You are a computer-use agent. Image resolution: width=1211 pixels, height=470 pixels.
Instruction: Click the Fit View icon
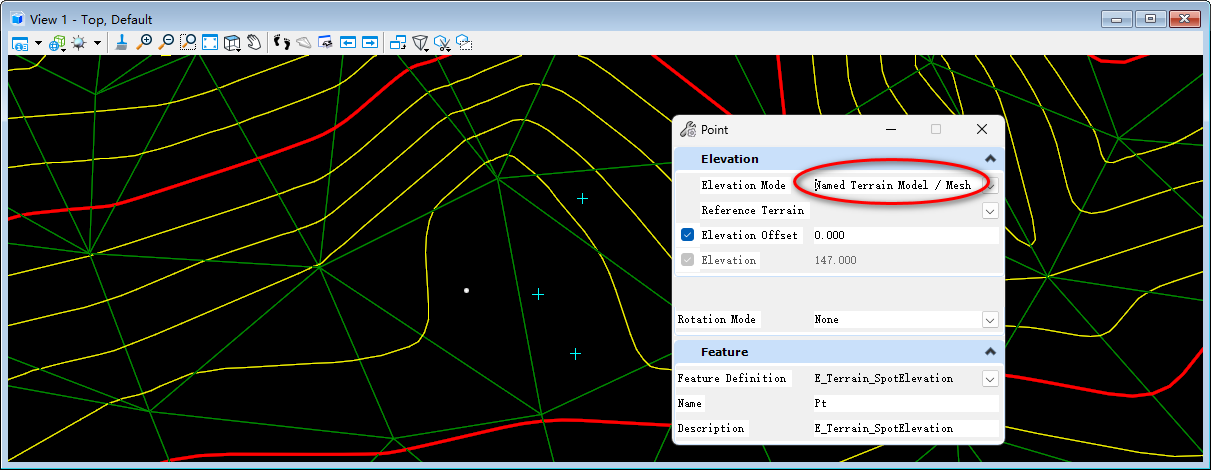pos(210,43)
